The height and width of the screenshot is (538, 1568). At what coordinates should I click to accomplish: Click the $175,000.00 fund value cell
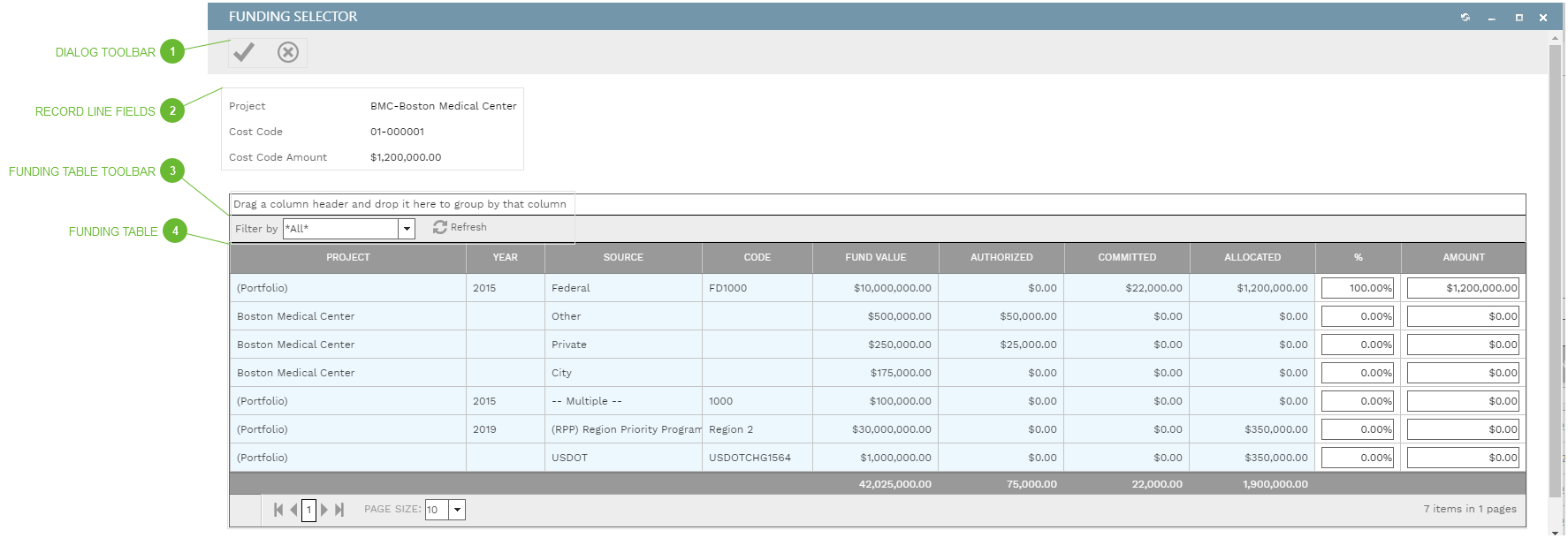pos(876,373)
